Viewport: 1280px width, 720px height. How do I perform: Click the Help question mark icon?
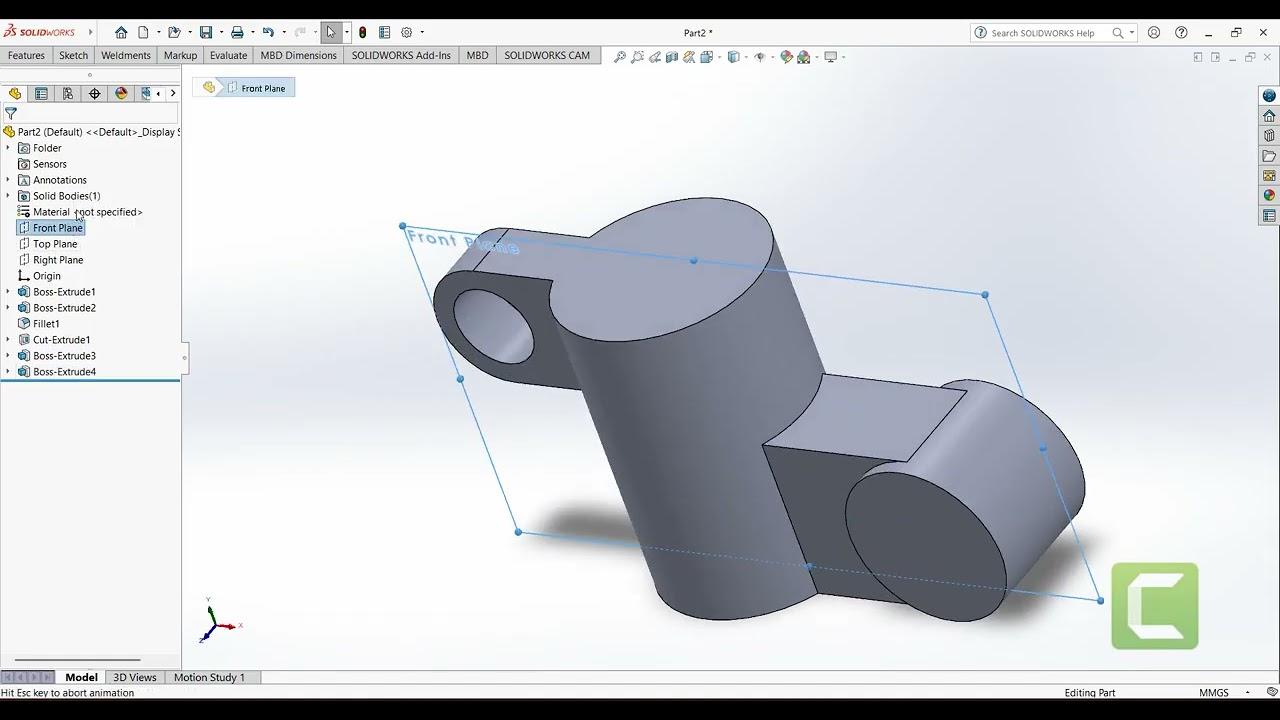1181,32
